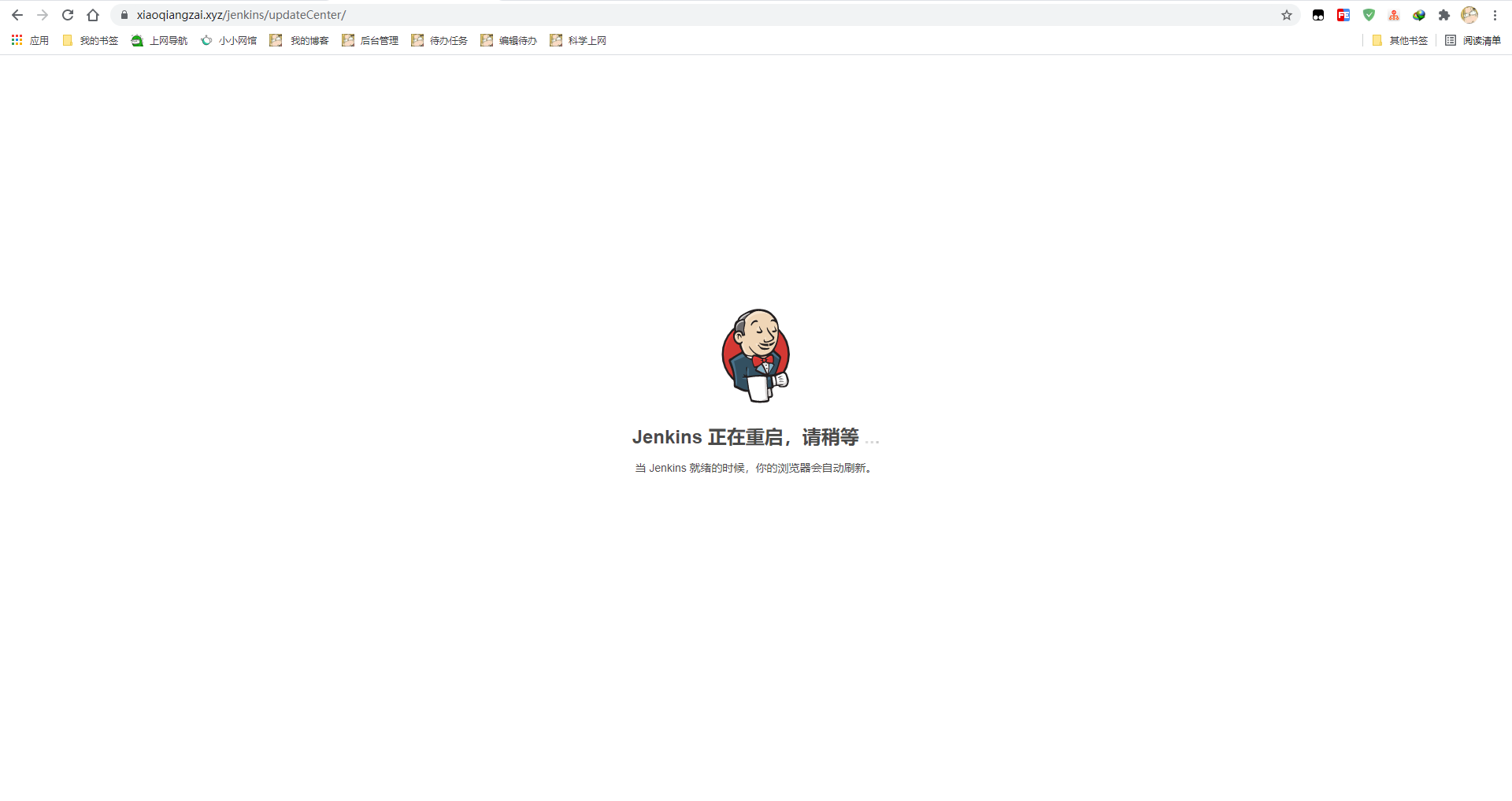
Task: Bookmark this page with the star
Action: pyautogui.click(x=1287, y=15)
